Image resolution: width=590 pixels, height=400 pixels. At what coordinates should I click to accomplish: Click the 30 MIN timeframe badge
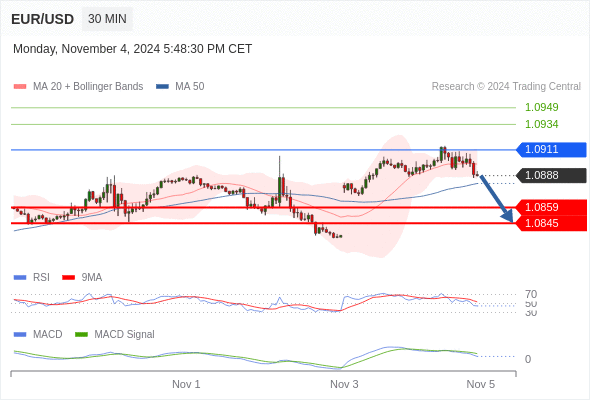[107, 19]
